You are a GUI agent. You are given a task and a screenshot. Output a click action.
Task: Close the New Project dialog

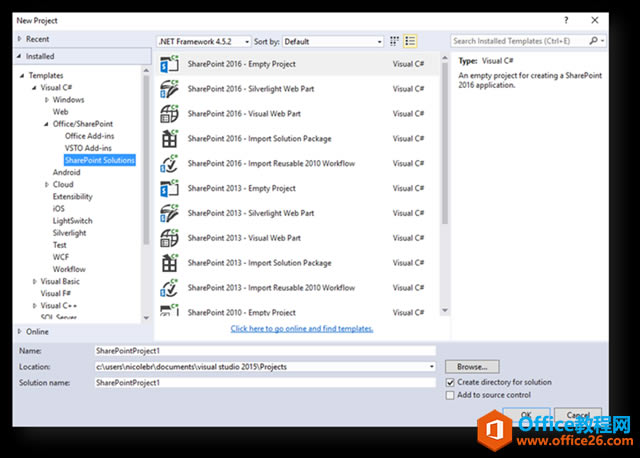point(595,20)
